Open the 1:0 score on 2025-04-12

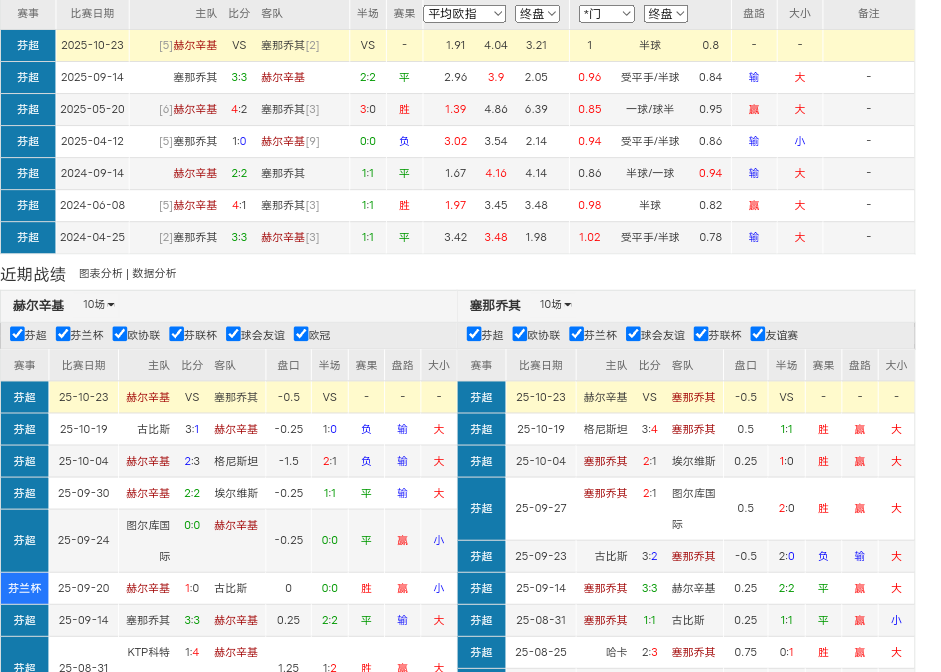click(x=239, y=141)
